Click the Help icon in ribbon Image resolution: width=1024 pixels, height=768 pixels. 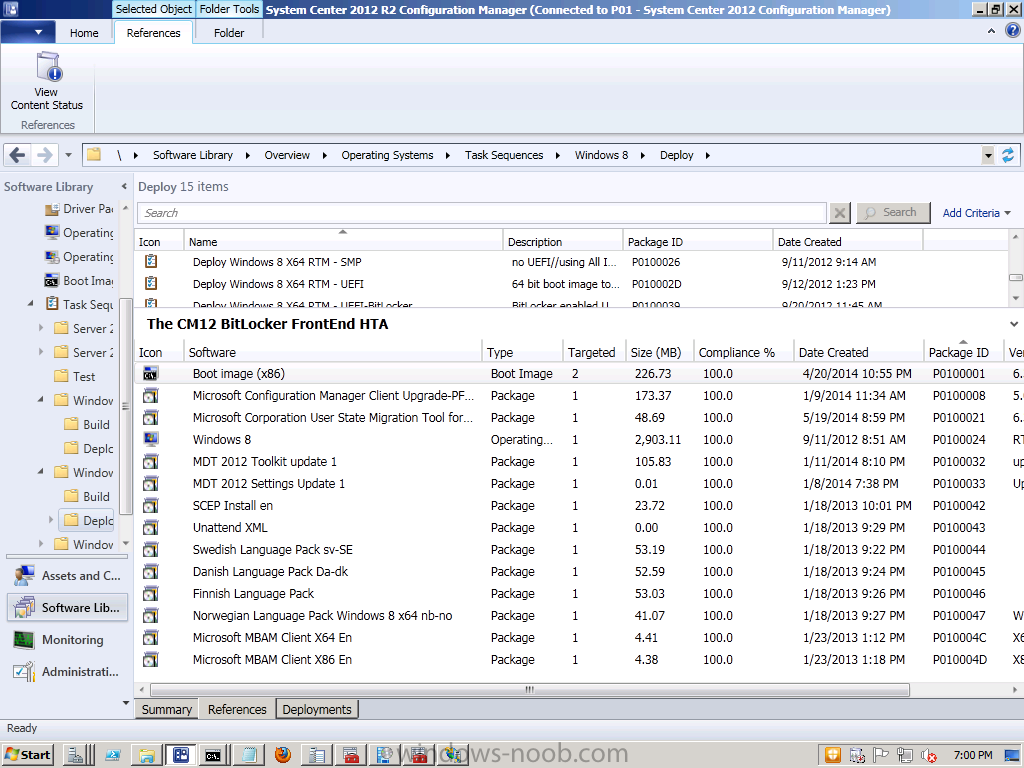tap(1013, 31)
